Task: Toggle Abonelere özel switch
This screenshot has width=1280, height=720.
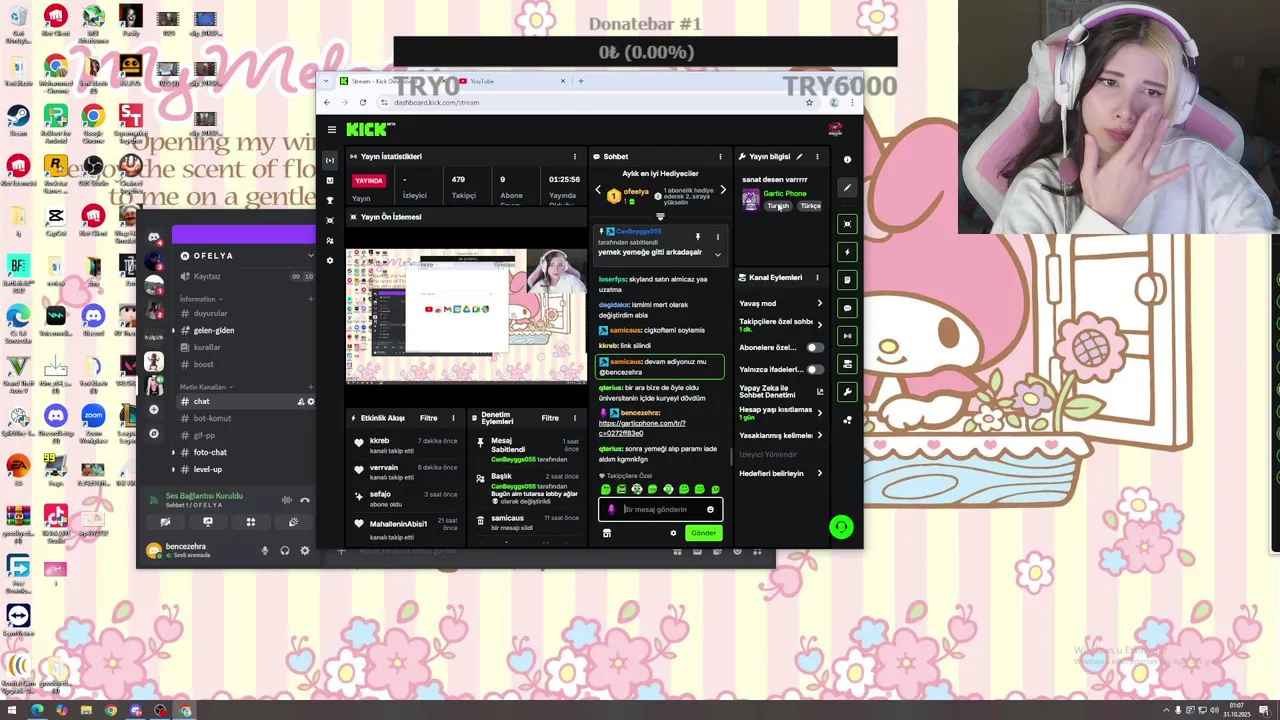Action: [815, 348]
